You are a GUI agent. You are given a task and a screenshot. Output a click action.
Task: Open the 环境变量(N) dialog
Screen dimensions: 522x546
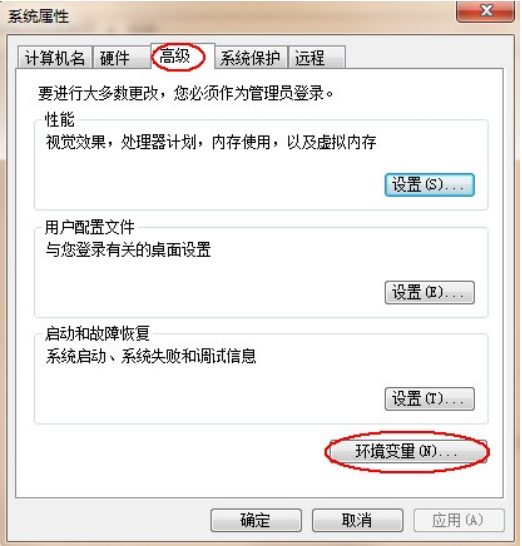tap(407, 452)
